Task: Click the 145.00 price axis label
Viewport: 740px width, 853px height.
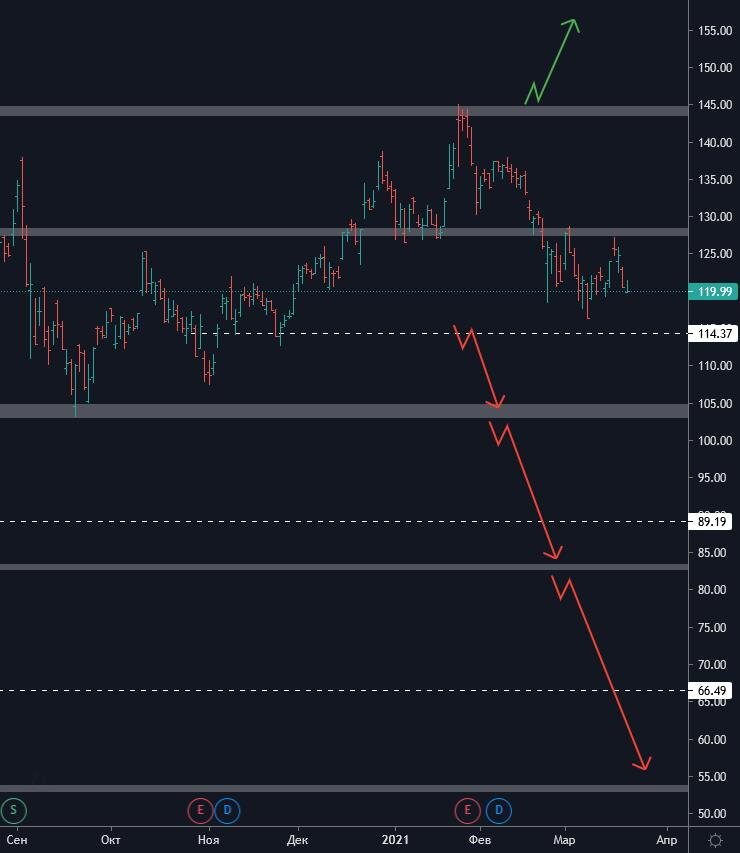Action: pos(715,104)
